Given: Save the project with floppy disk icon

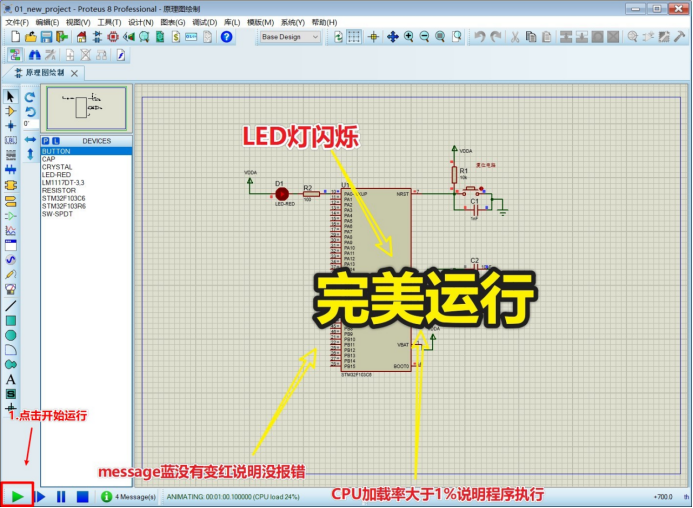Looking at the screenshot, I should [x=46, y=37].
